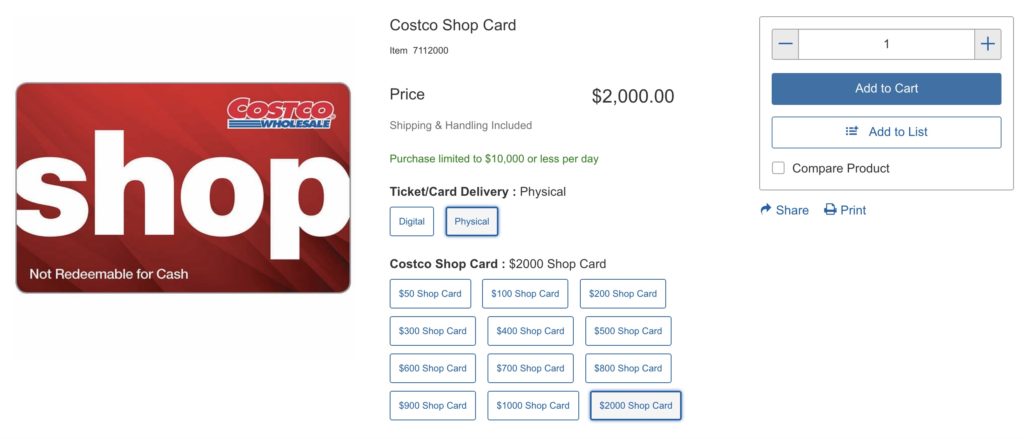Tick the Compare Product checkbox
The image size is (1024, 439).
(779, 168)
